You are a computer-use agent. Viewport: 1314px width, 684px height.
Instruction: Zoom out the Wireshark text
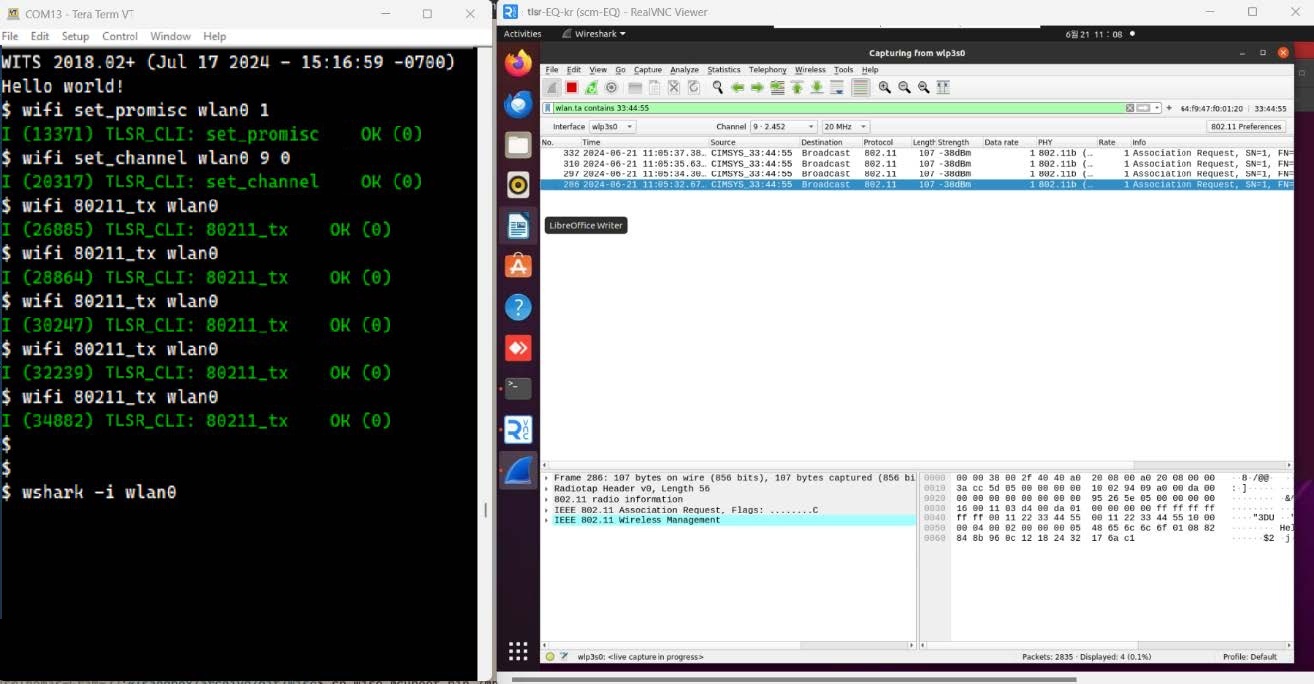coord(905,88)
